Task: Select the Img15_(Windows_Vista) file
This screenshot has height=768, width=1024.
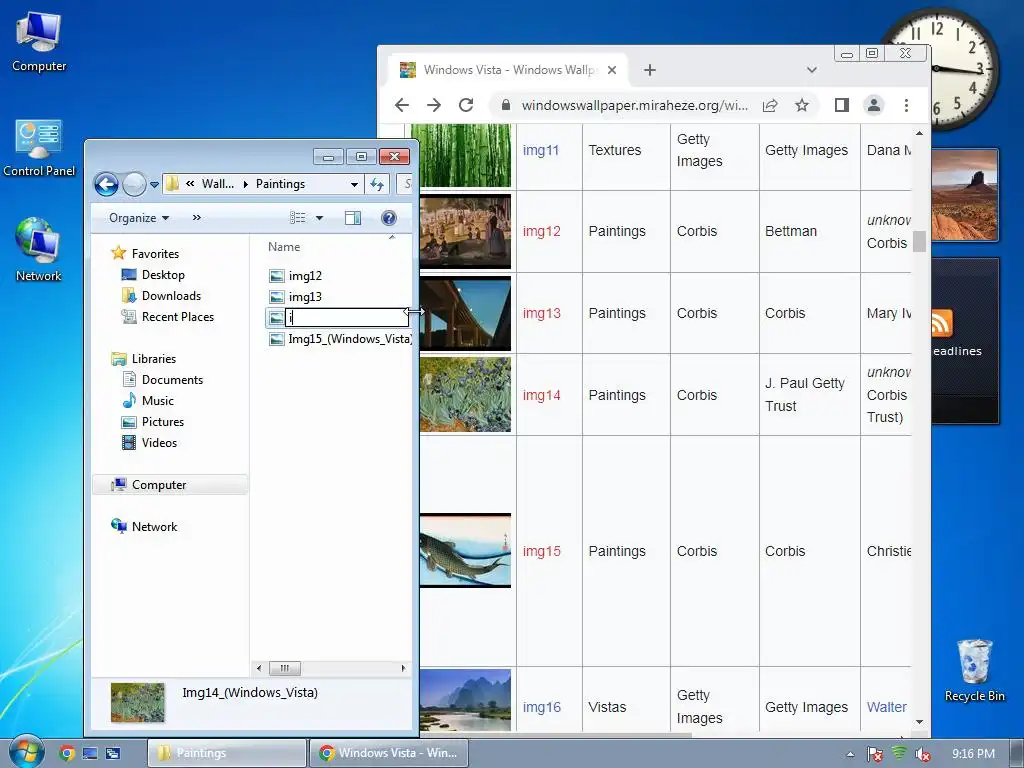Action: pos(340,339)
